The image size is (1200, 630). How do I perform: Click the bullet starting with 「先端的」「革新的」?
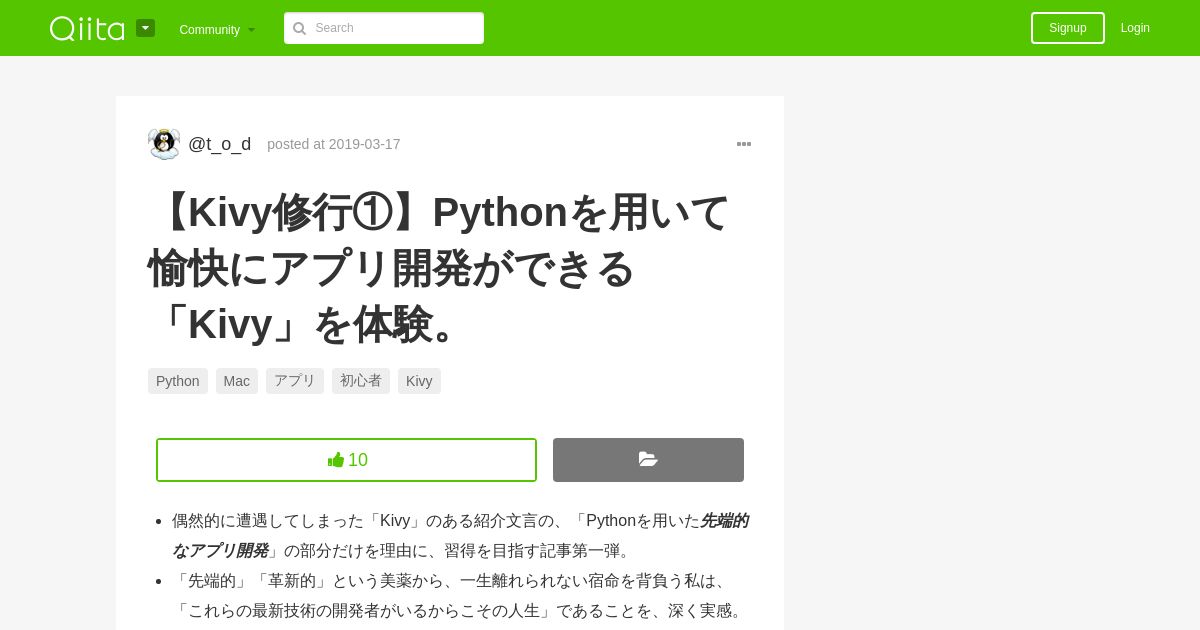[460, 596]
